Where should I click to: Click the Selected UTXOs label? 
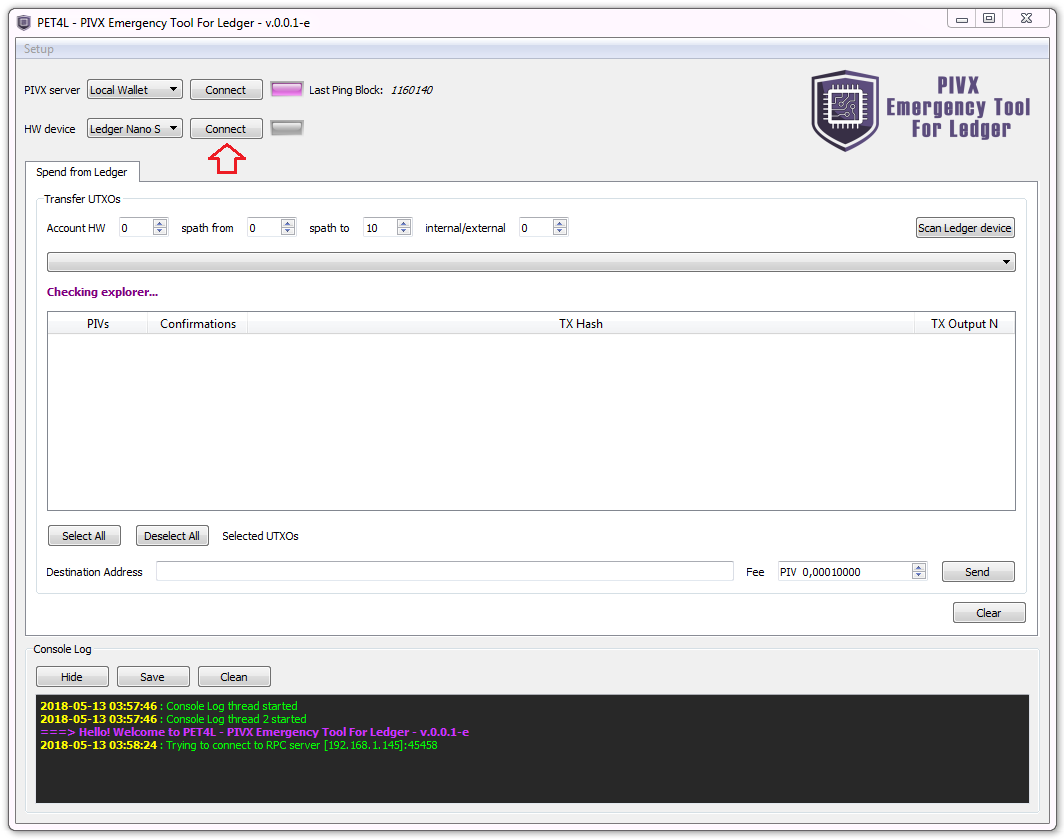[261, 536]
